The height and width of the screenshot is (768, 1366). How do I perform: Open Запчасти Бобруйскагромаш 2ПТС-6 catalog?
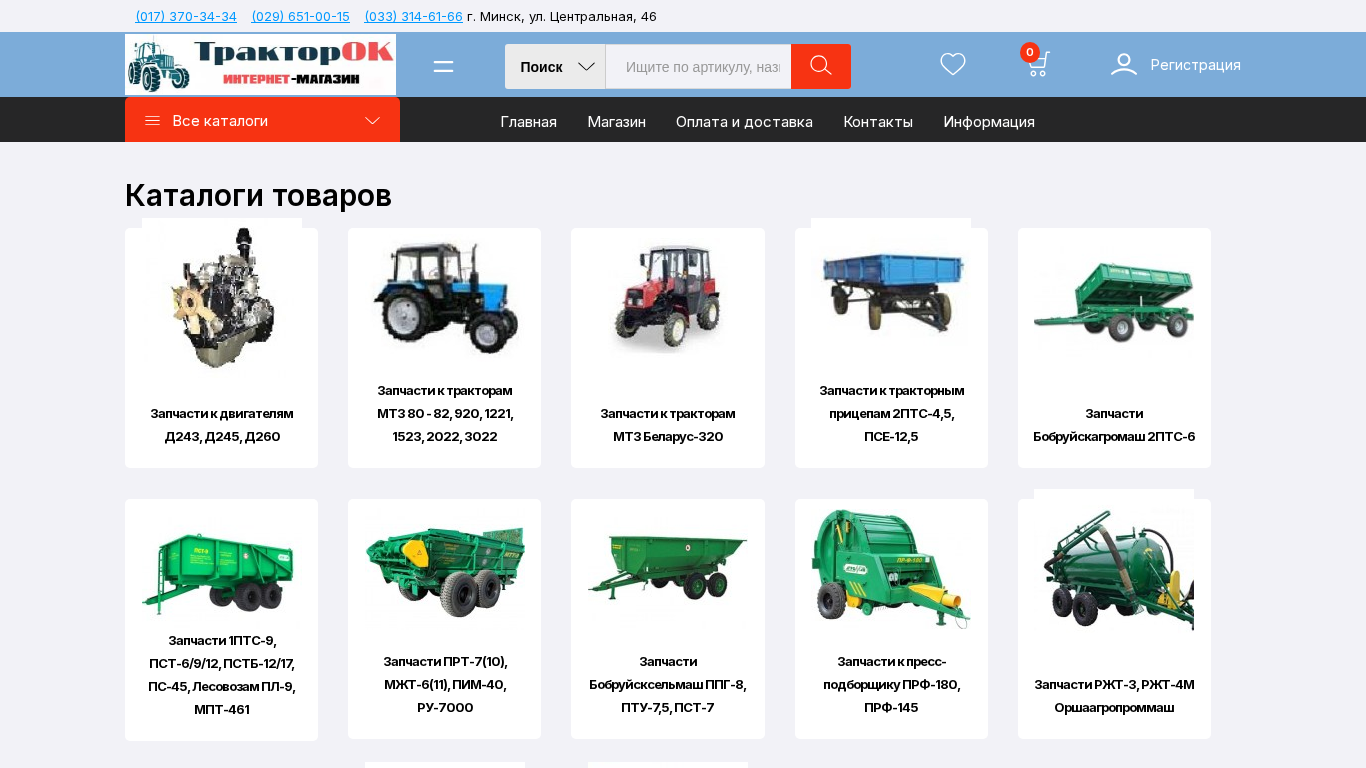coord(1114,425)
